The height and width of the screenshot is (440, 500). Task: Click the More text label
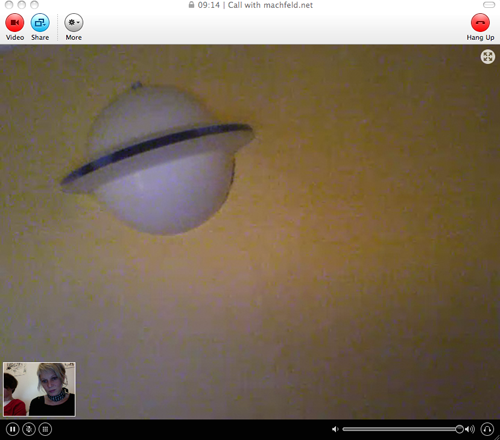pos(74,38)
